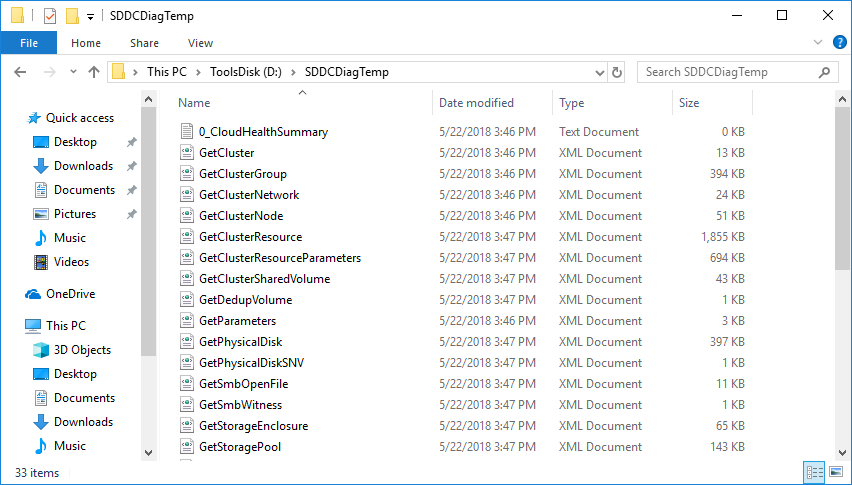Open the View ribbon tab
The height and width of the screenshot is (485, 852).
point(200,43)
